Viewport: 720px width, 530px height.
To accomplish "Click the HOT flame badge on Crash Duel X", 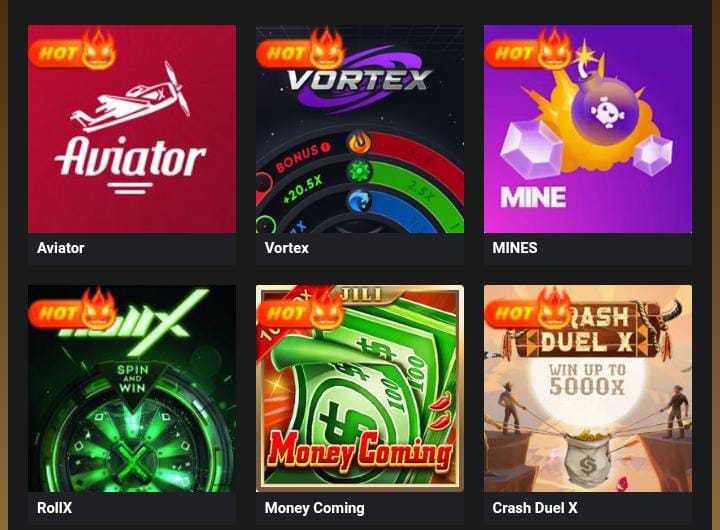I will (528, 309).
